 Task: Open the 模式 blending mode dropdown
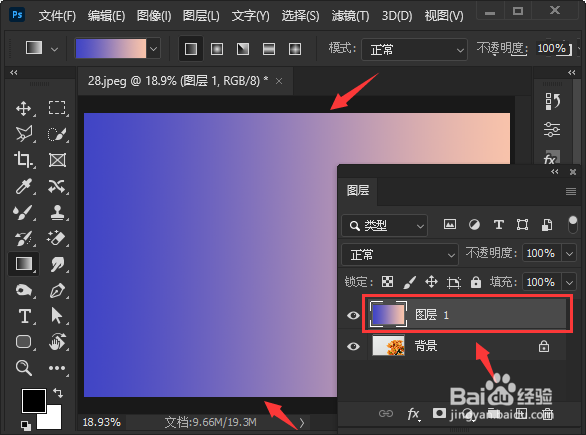click(x=414, y=49)
